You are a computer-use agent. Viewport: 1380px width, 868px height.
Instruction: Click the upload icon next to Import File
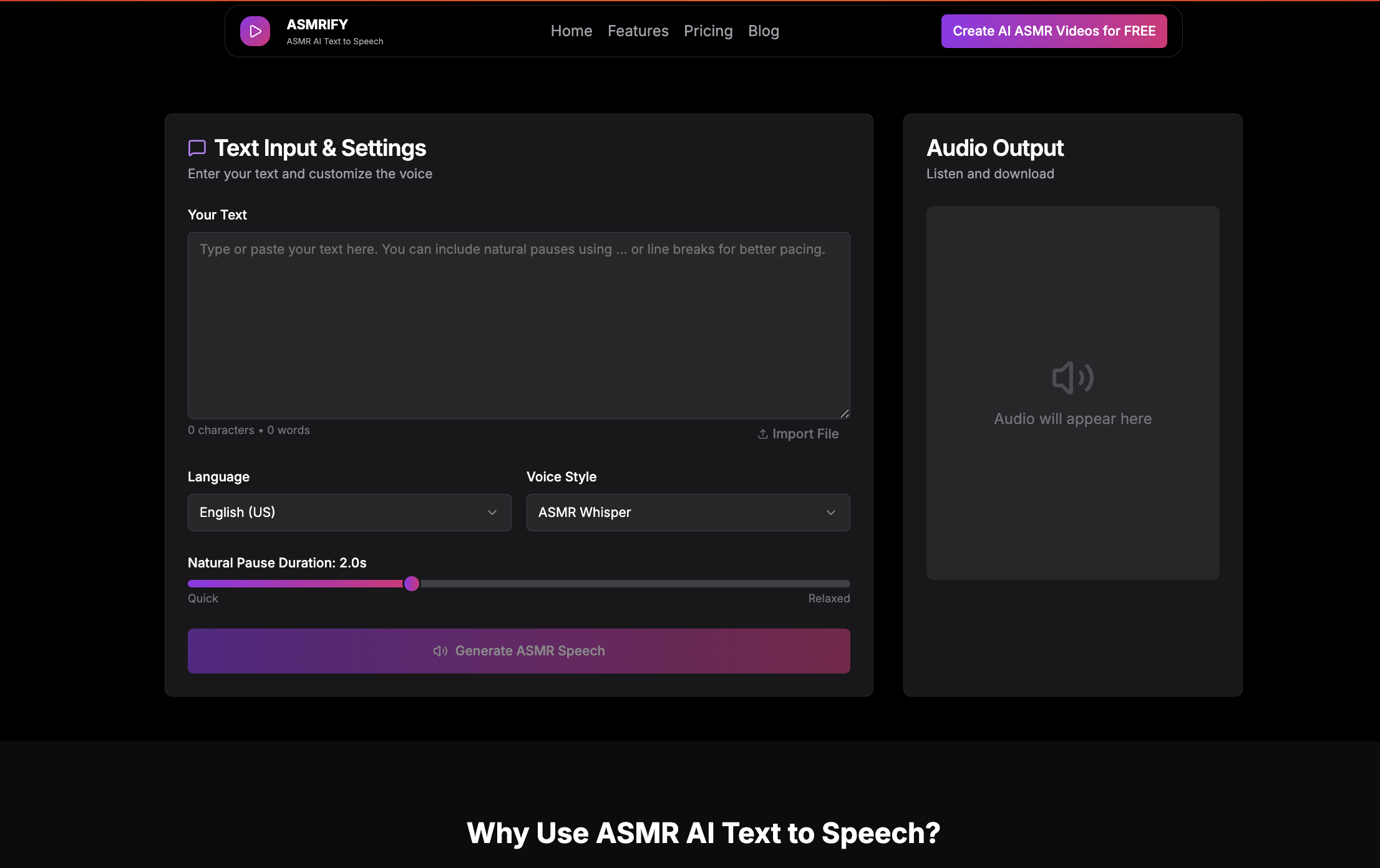(x=762, y=433)
